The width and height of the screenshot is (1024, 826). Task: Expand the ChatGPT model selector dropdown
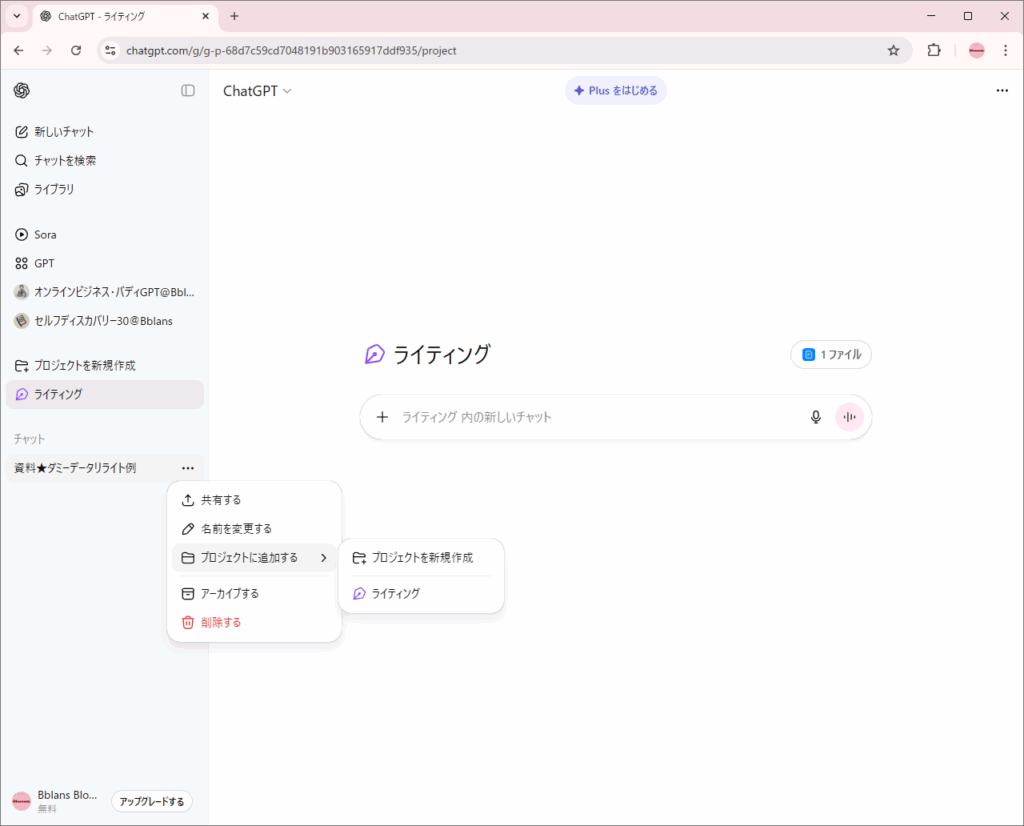(257, 91)
